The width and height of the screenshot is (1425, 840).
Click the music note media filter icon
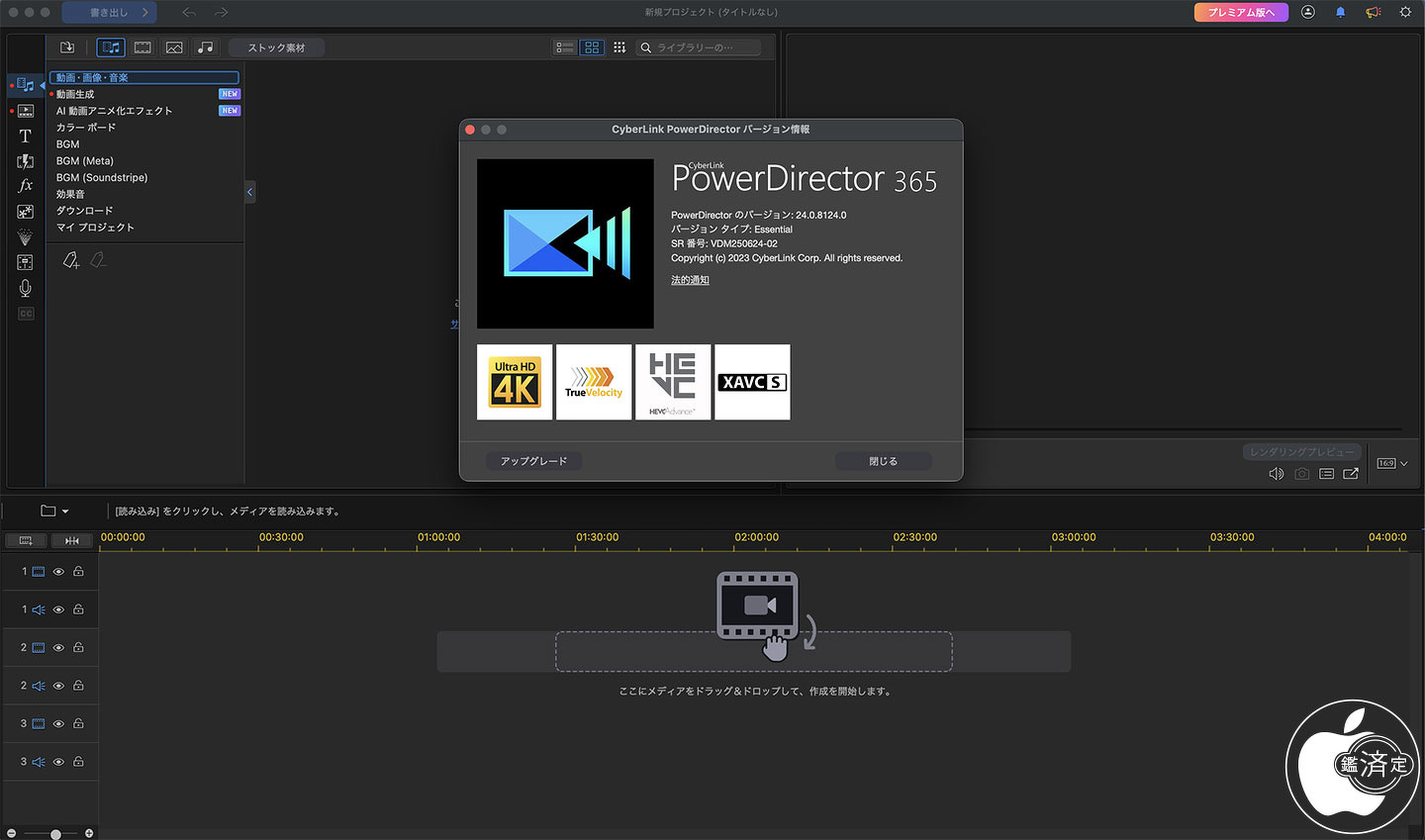coord(205,47)
